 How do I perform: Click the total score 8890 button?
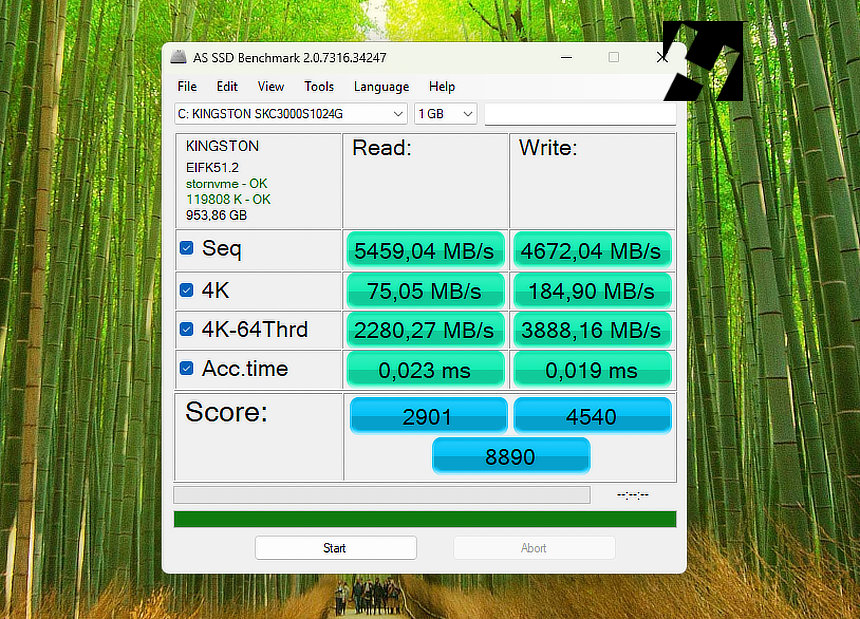point(510,456)
